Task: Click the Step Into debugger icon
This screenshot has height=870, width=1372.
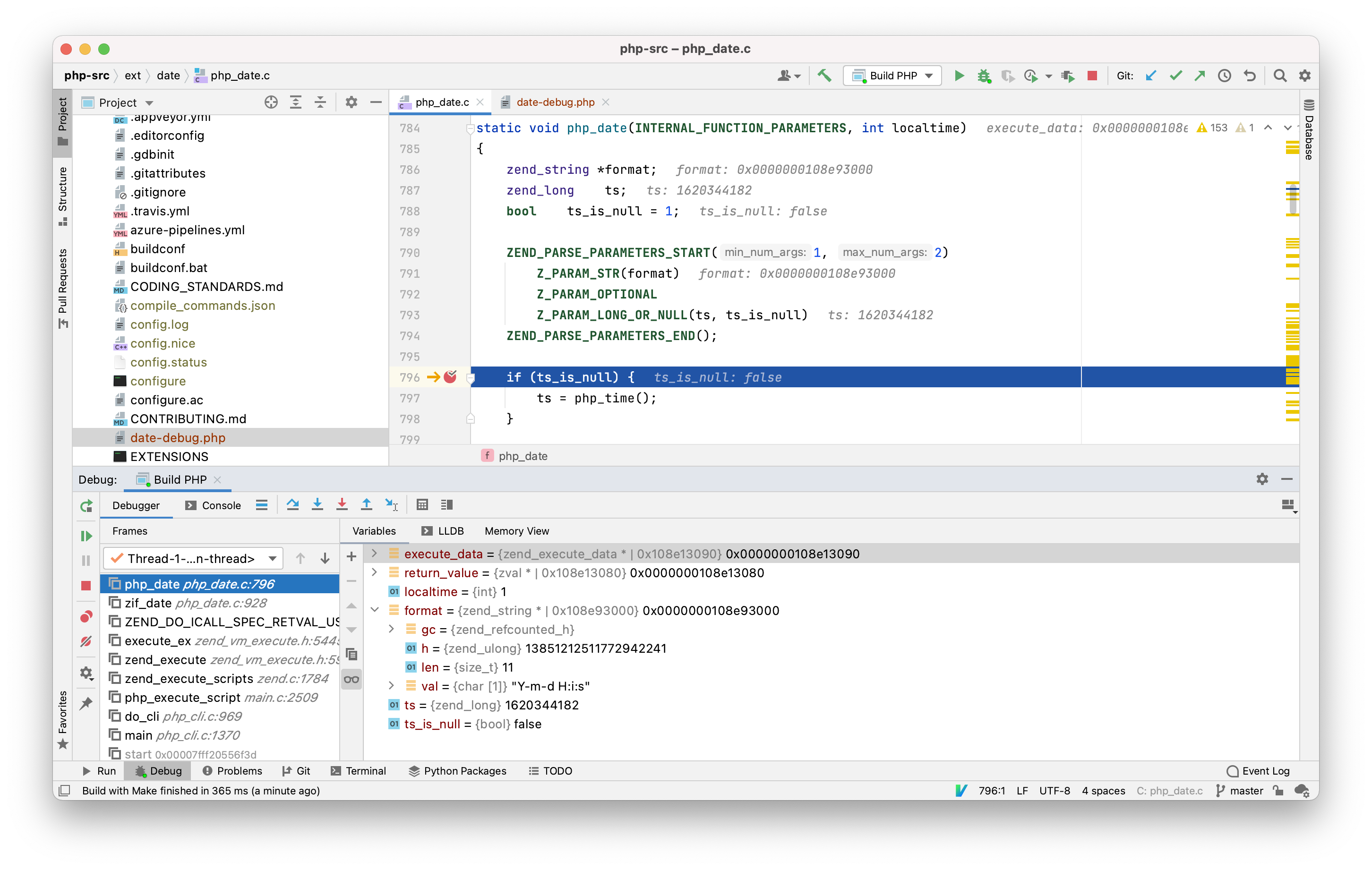Action: point(317,504)
